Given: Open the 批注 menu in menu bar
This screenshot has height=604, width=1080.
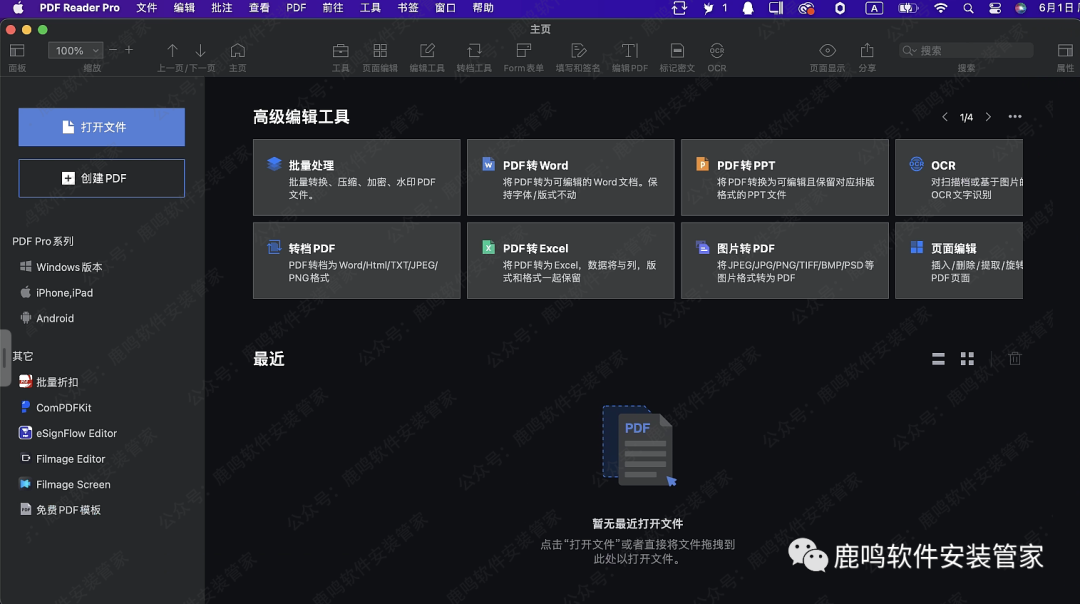Looking at the screenshot, I should coord(221,9).
